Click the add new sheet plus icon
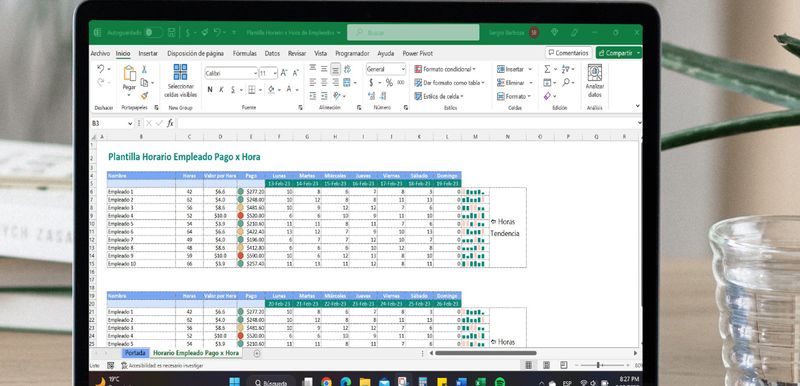 coord(257,353)
